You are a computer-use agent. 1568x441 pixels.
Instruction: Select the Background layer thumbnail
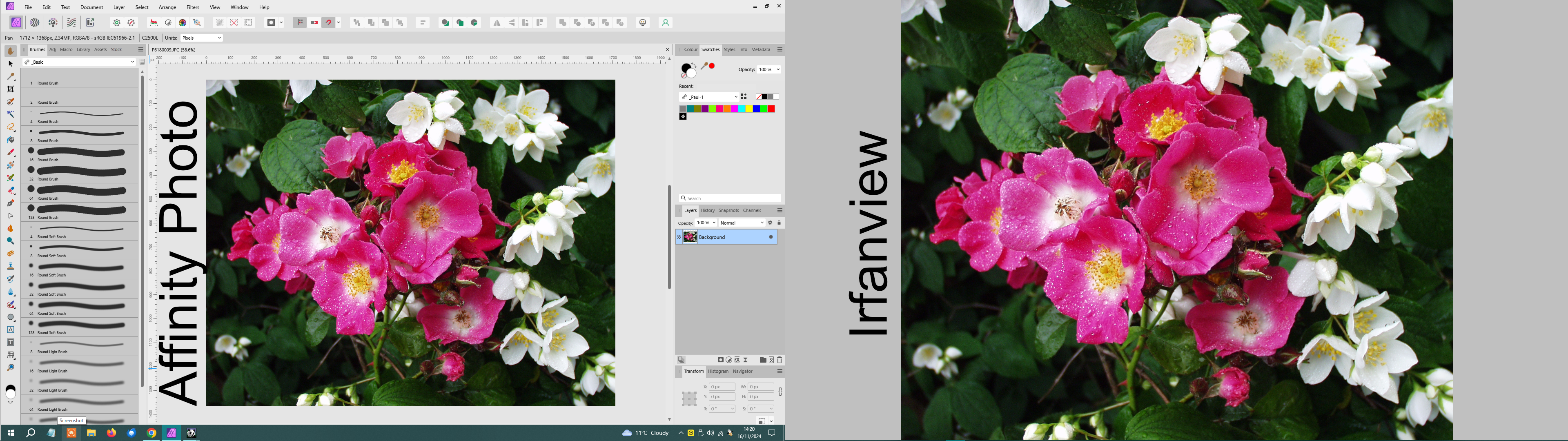click(690, 237)
